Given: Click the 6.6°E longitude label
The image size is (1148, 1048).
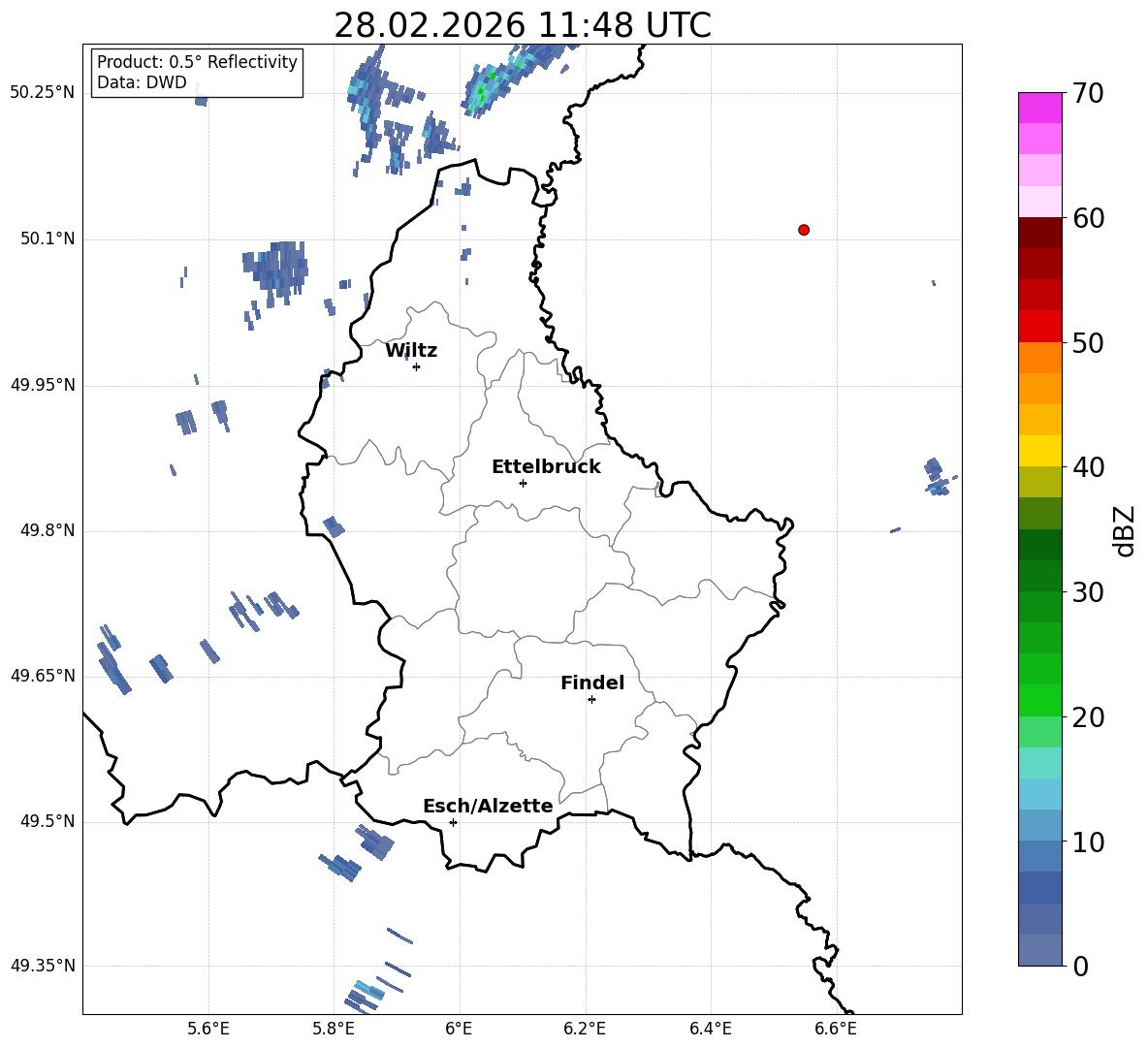Looking at the screenshot, I should [x=836, y=1029].
